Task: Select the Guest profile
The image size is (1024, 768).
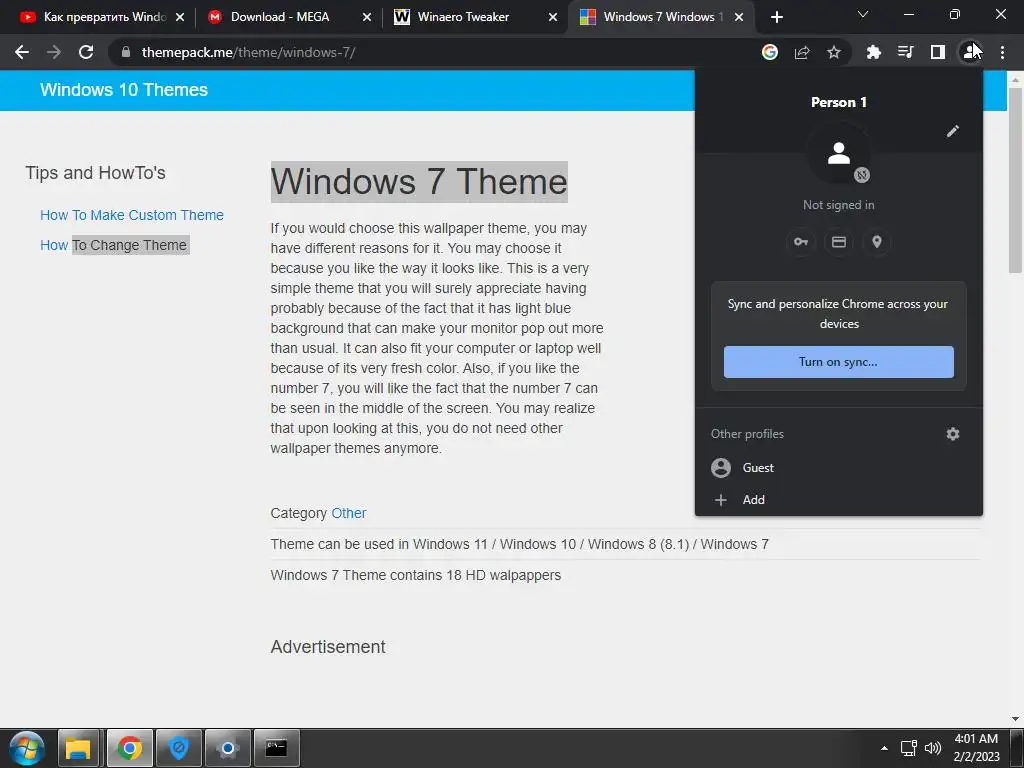Action: pos(839,468)
